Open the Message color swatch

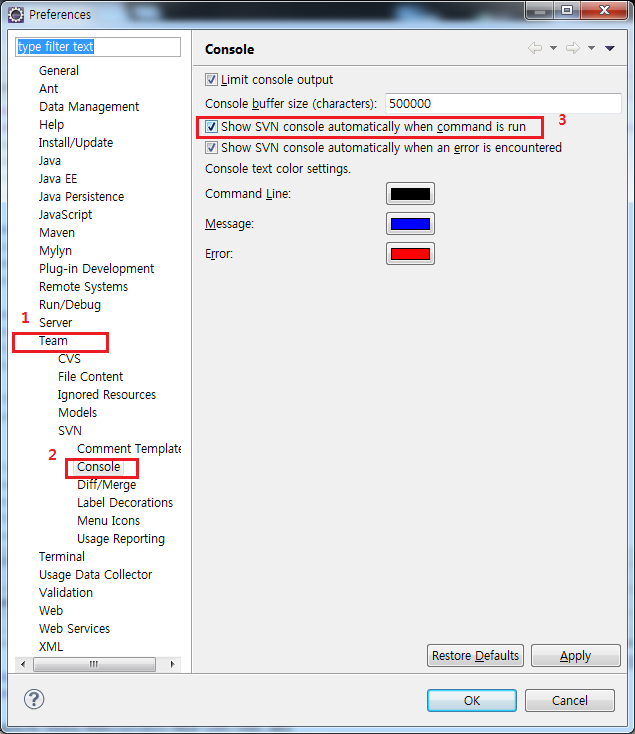pos(410,224)
